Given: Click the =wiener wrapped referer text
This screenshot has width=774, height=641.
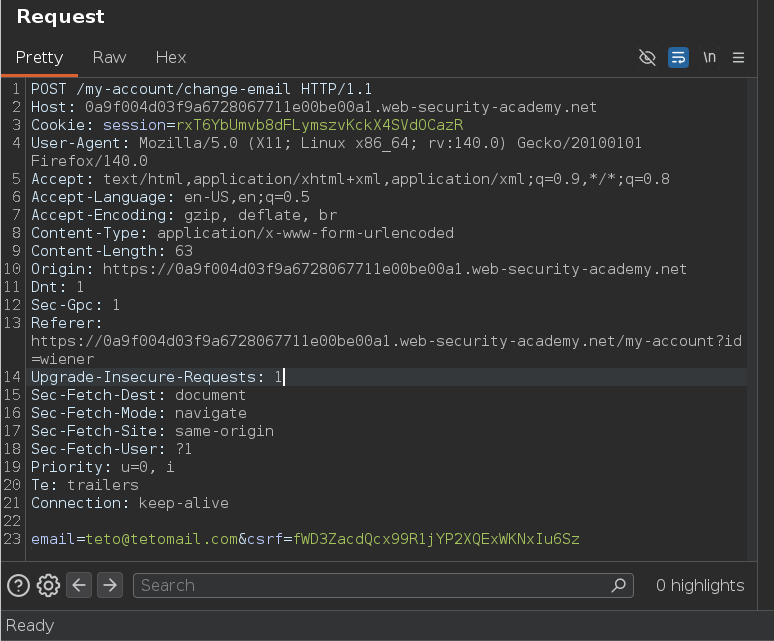Looking at the screenshot, I should (63, 359).
